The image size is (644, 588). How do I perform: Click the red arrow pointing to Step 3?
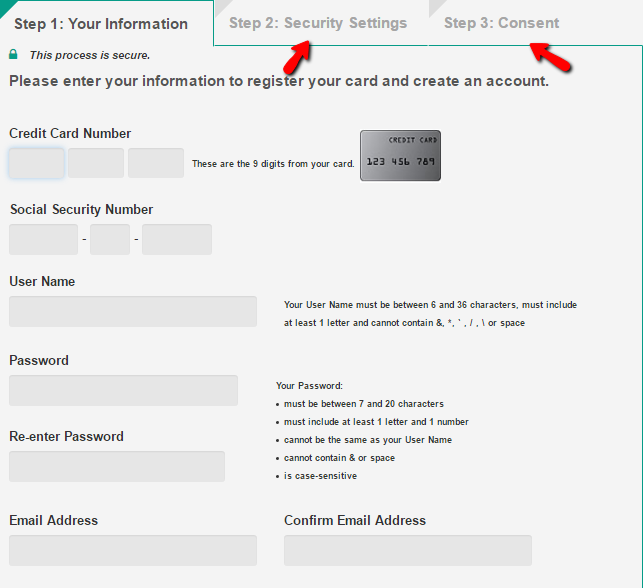point(549,57)
